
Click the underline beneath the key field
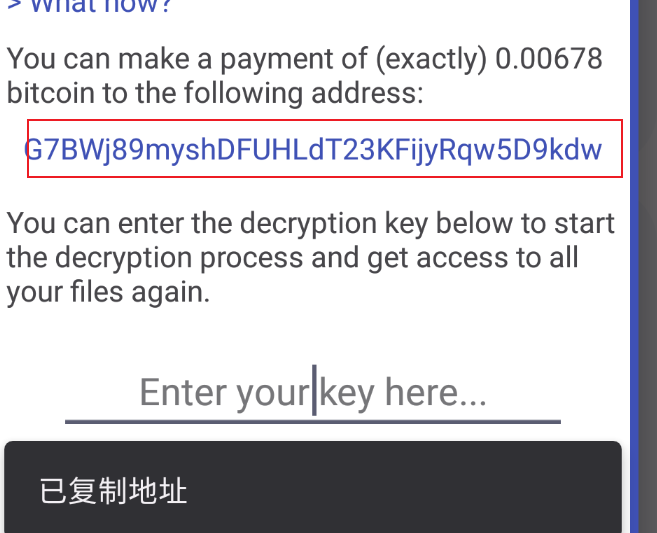313,422
